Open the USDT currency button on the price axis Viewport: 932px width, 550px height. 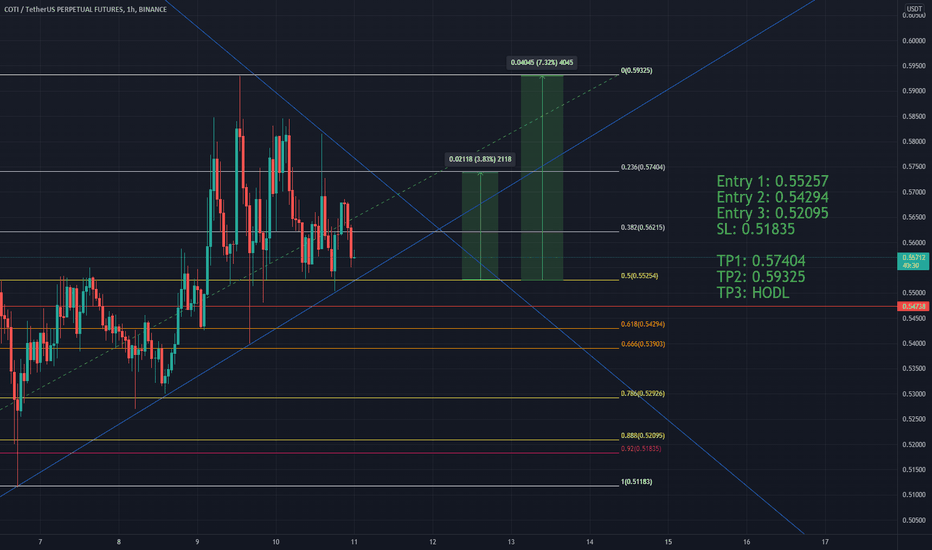pos(914,8)
